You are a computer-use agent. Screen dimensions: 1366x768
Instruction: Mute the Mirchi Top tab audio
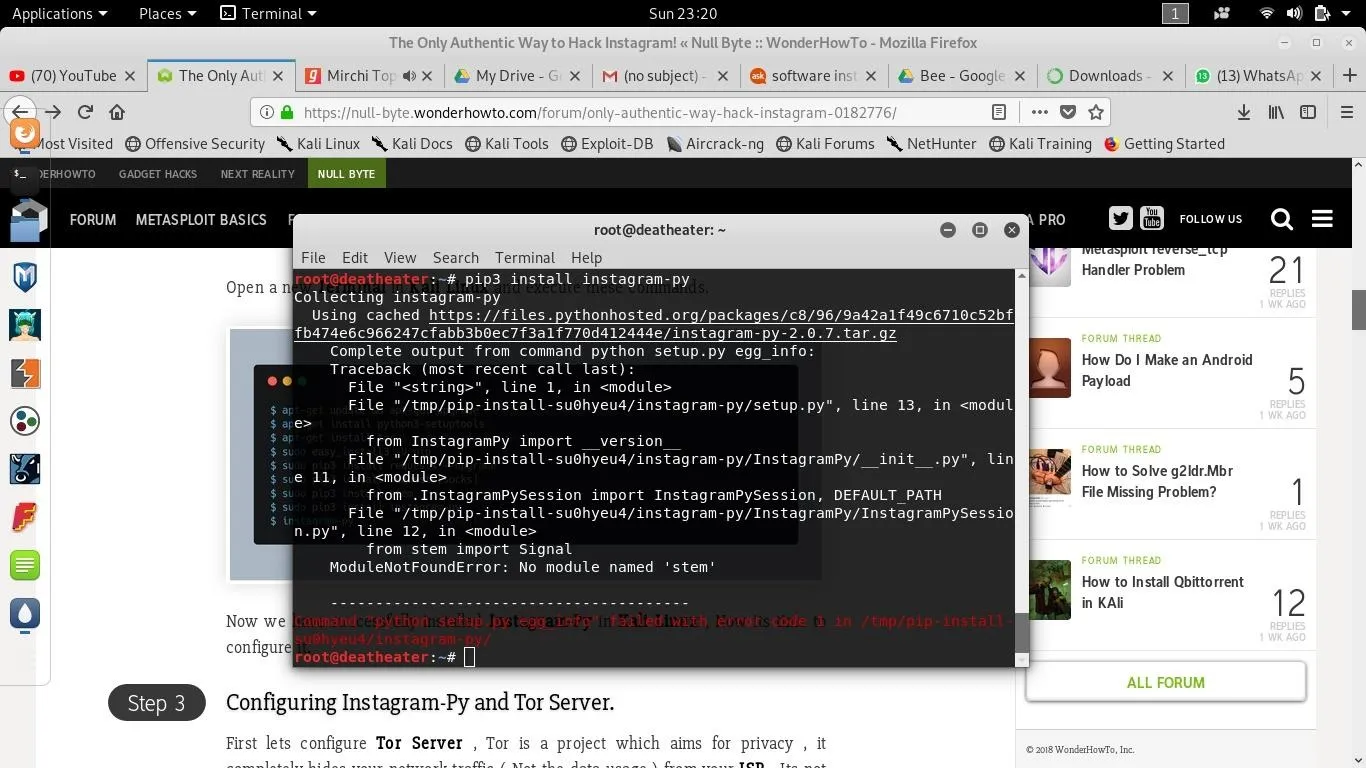[409, 76]
